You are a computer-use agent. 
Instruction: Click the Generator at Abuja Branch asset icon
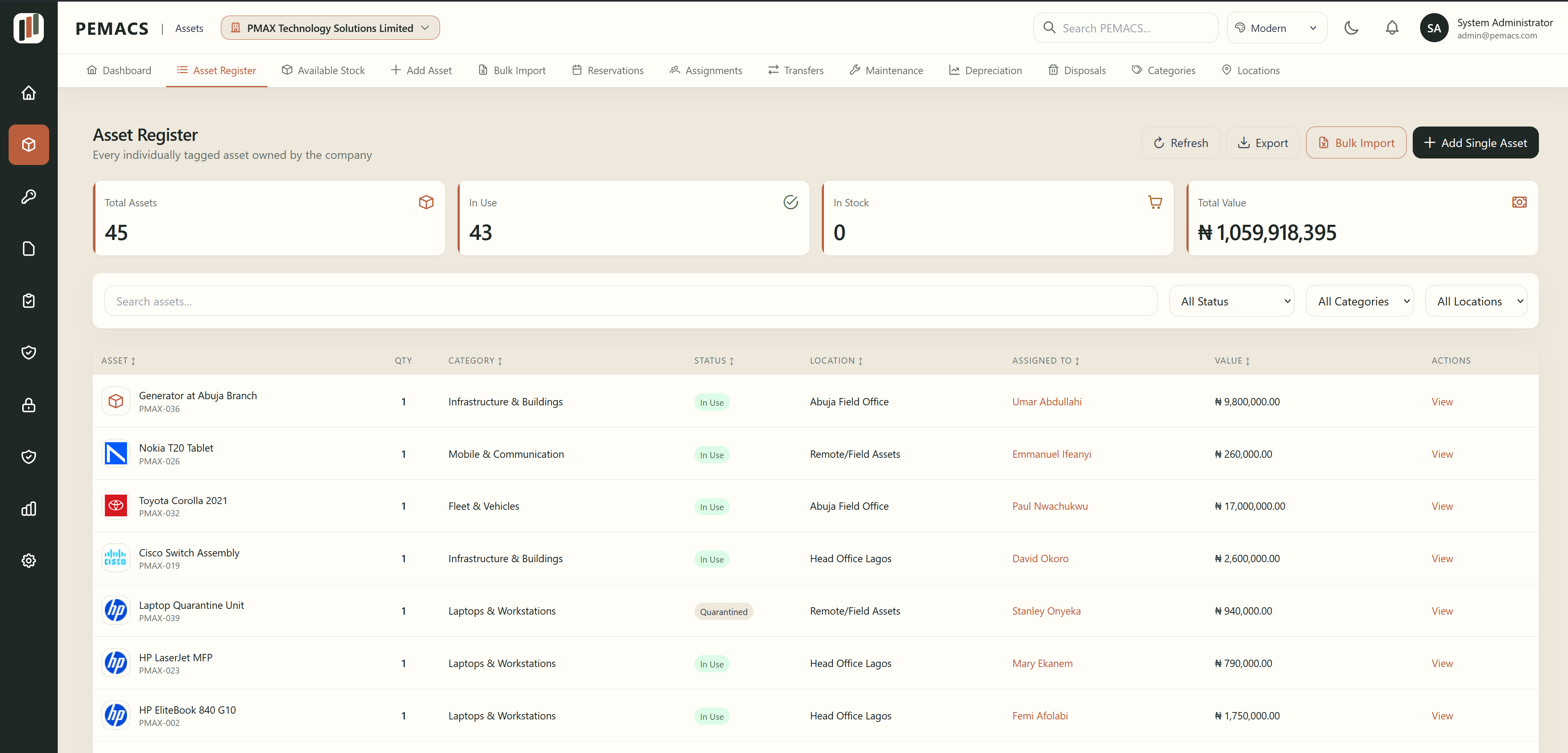(116, 401)
